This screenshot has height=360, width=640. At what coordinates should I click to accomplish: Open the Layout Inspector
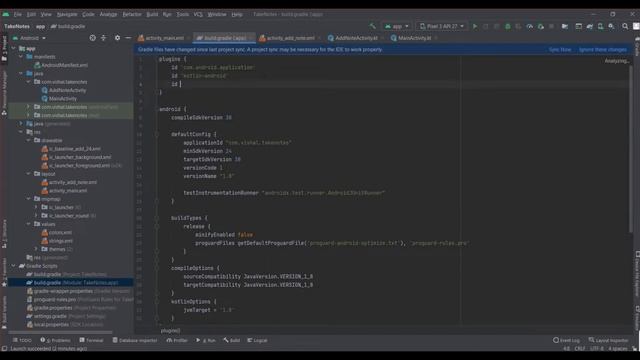[x=608, y=340]
